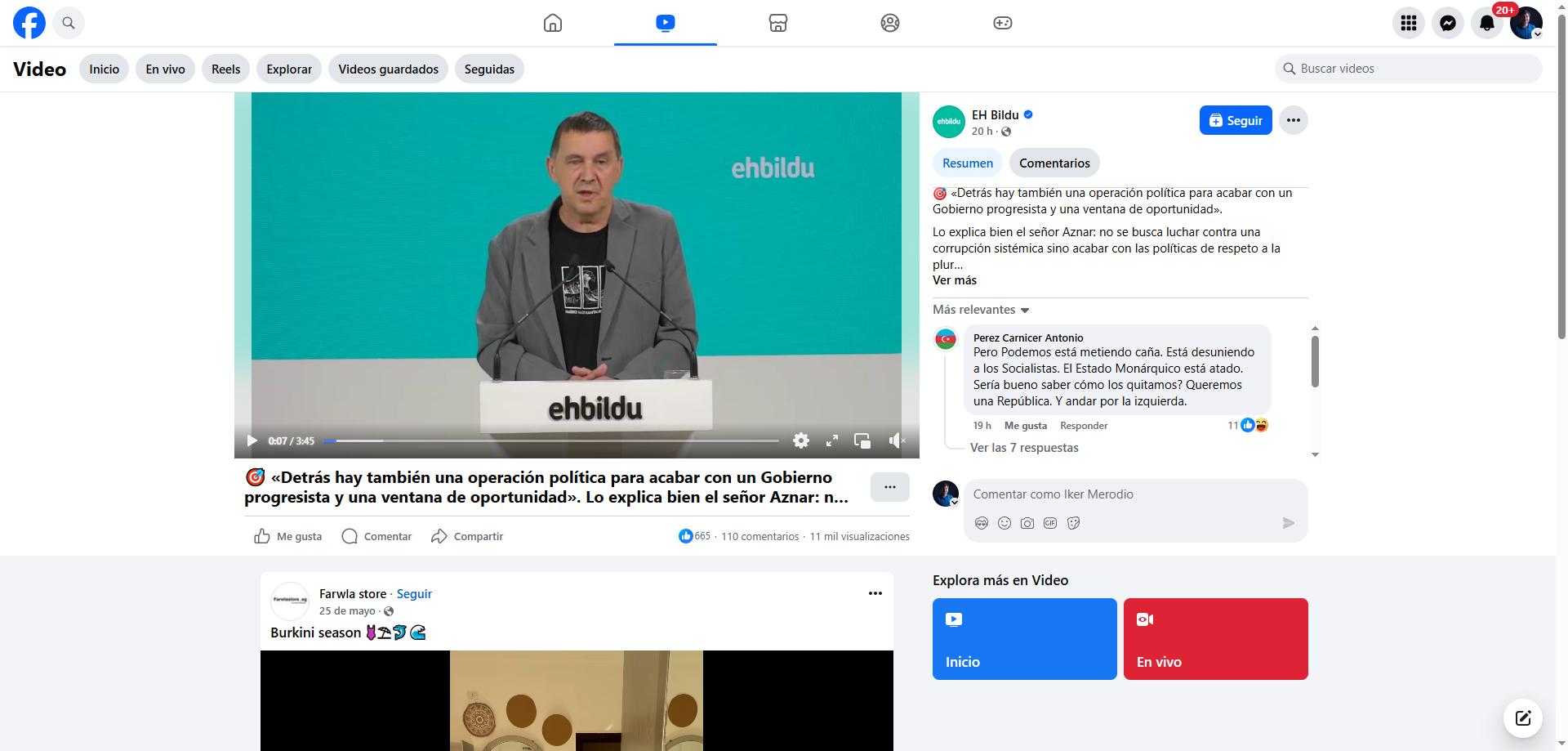Seek on the video progress bar
Screen dimensions: 1568x751
(551, 440)
